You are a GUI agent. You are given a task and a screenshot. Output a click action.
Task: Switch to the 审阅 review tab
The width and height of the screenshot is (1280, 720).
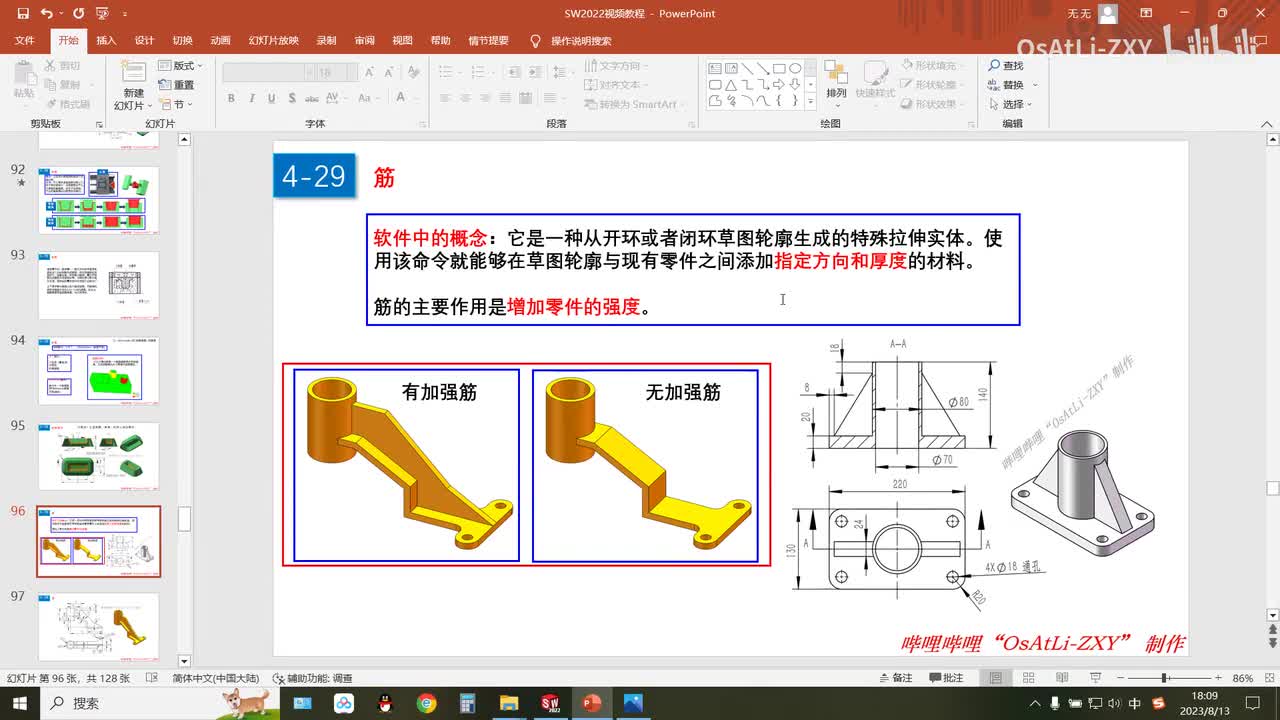click(x=364, y=41)
